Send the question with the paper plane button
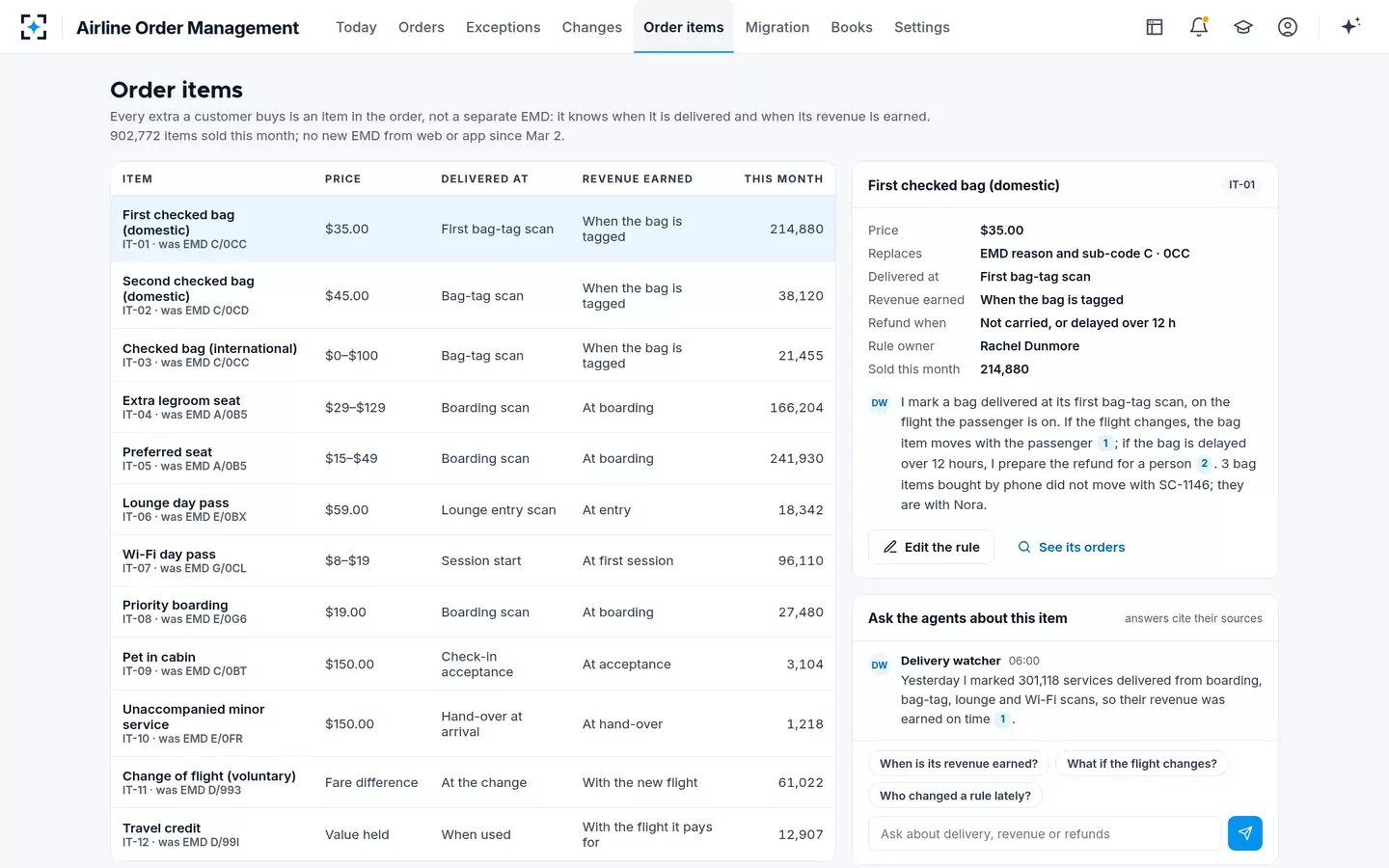The height and width of the screenshot is (868, 1389). point(1245,833)
